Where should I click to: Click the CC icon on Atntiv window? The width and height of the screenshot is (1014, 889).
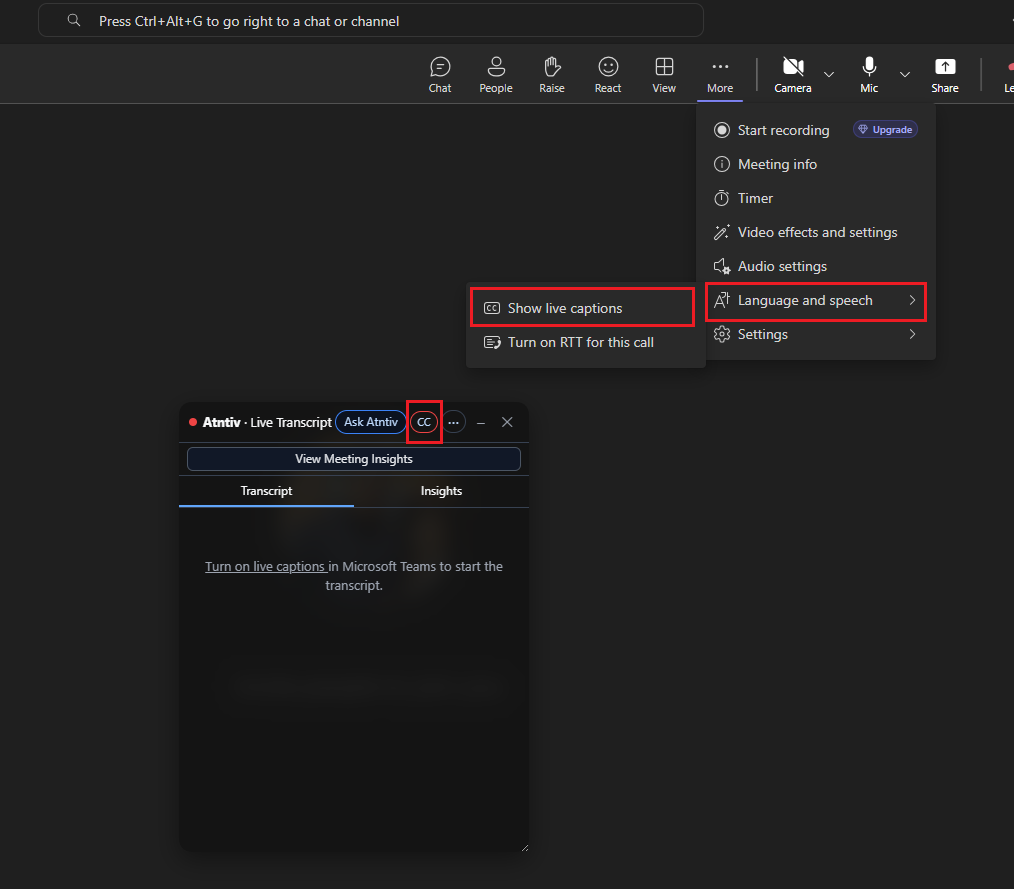coord(424,422)
